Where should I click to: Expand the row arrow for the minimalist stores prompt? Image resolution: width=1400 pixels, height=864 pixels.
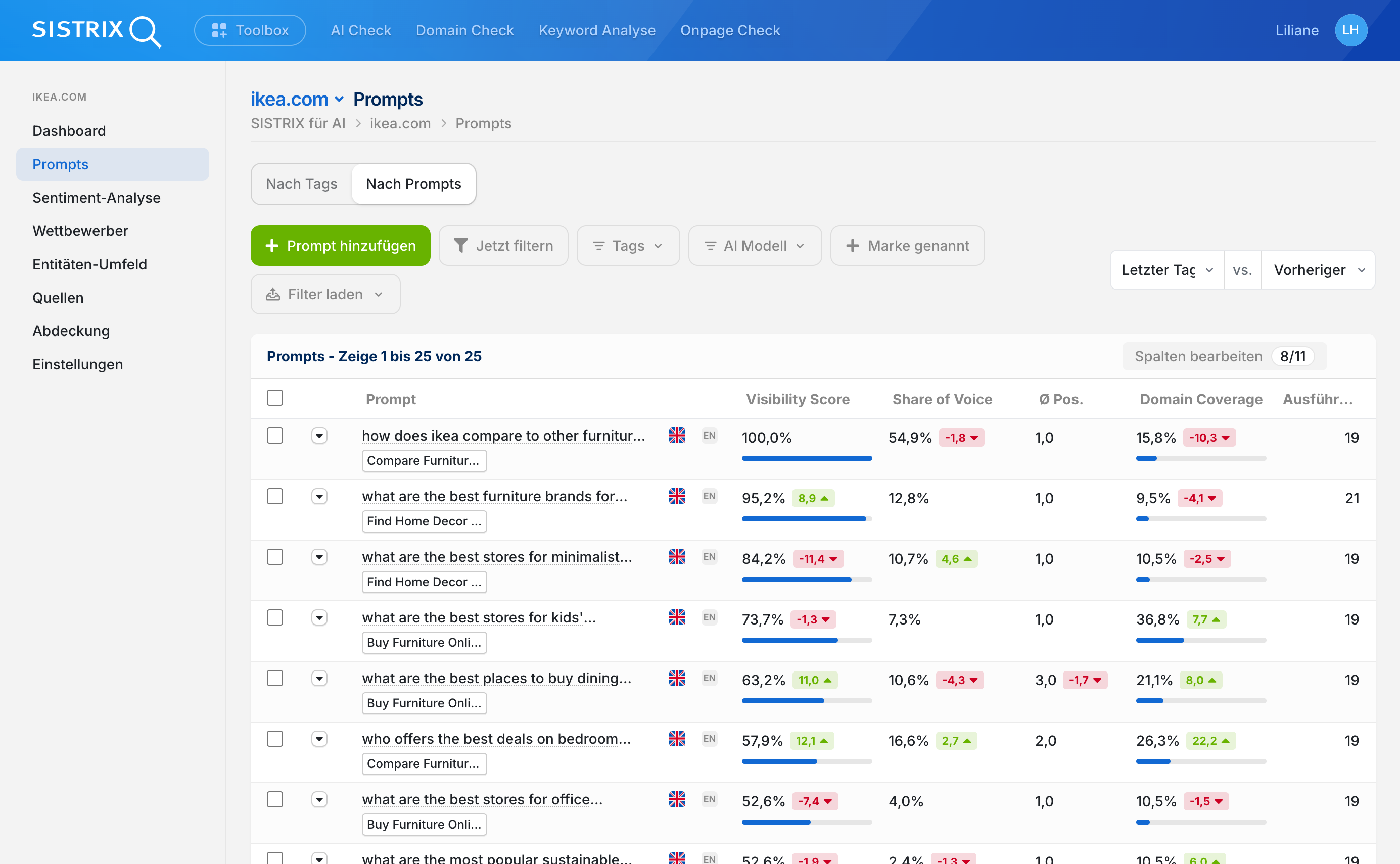point(319,557)
